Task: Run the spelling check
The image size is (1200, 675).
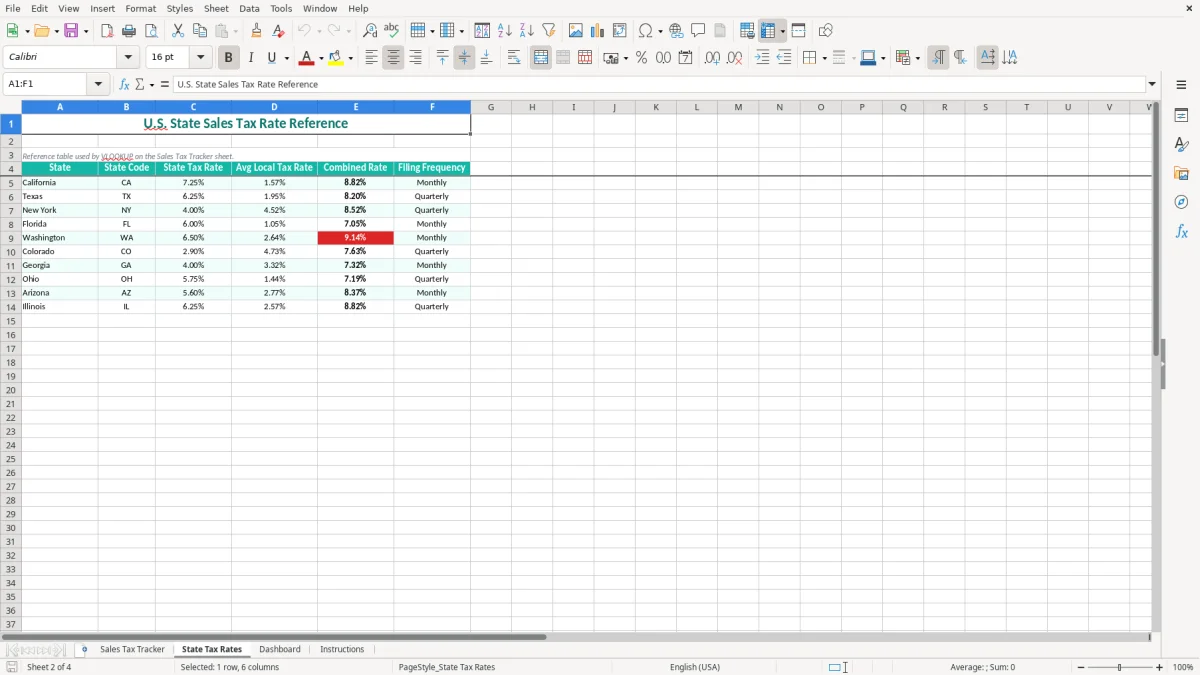Action: point(392,31)
